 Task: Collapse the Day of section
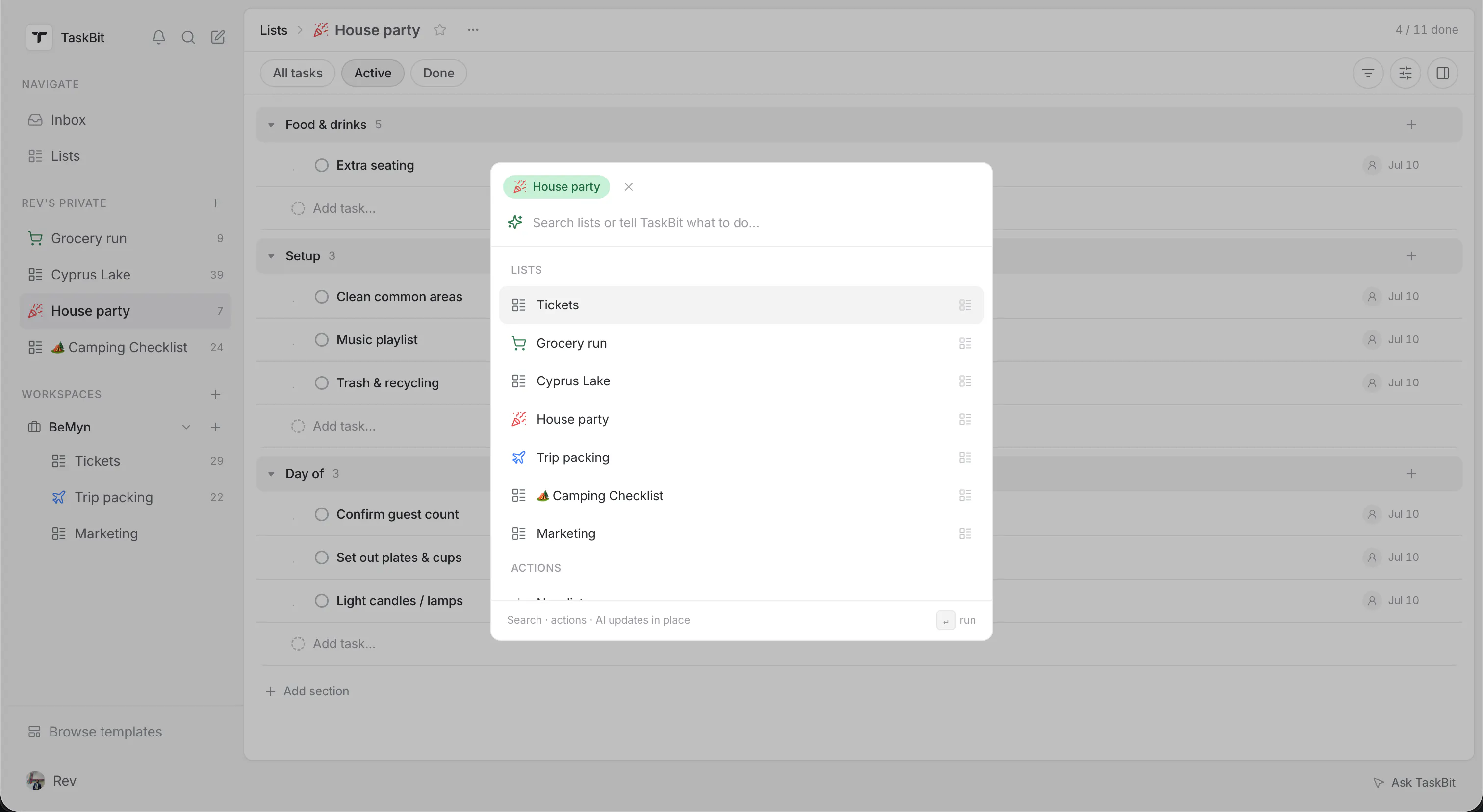click(x=271, y=474)
